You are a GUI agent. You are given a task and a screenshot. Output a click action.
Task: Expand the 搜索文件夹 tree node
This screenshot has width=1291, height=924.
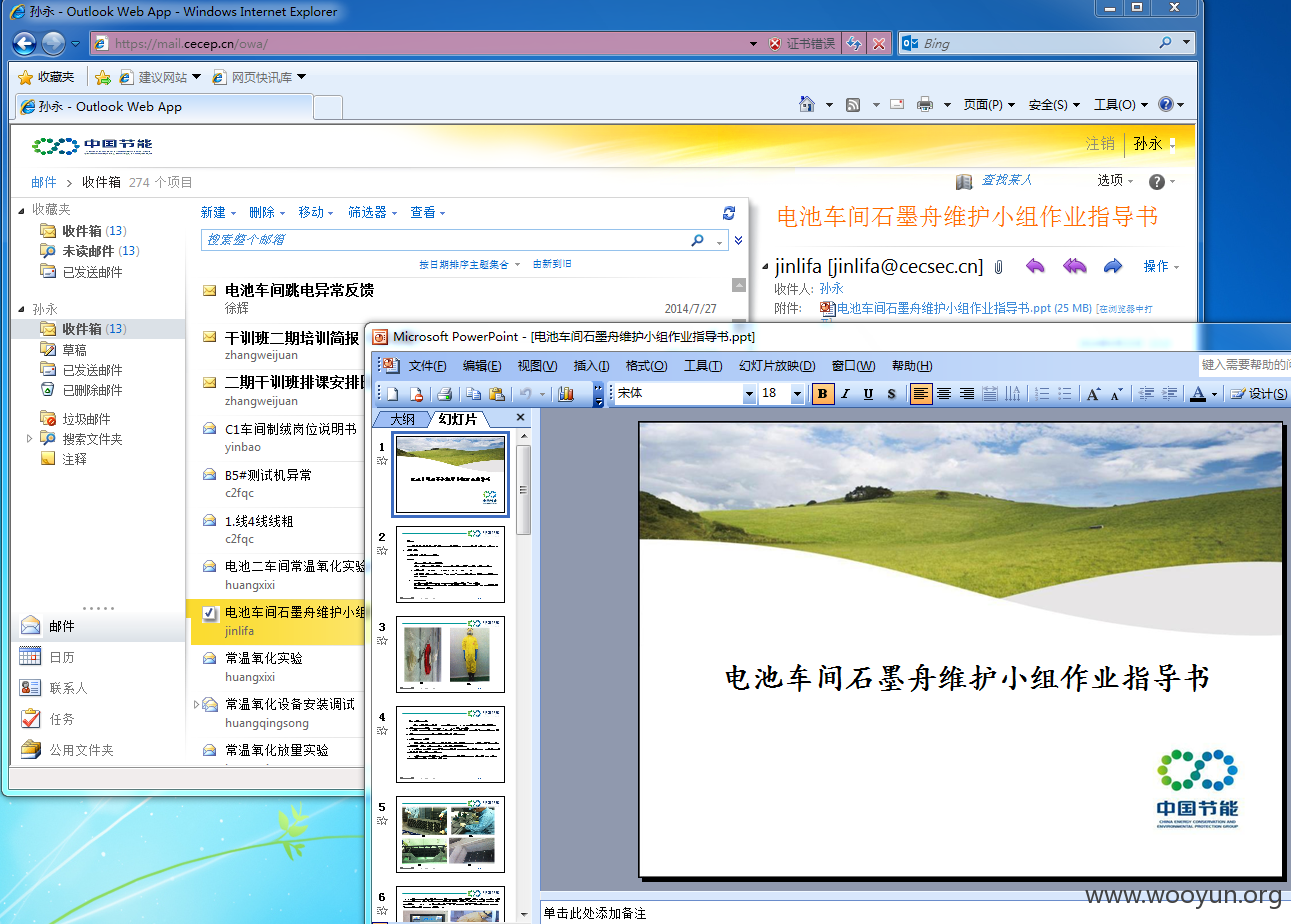coord(29,438)
